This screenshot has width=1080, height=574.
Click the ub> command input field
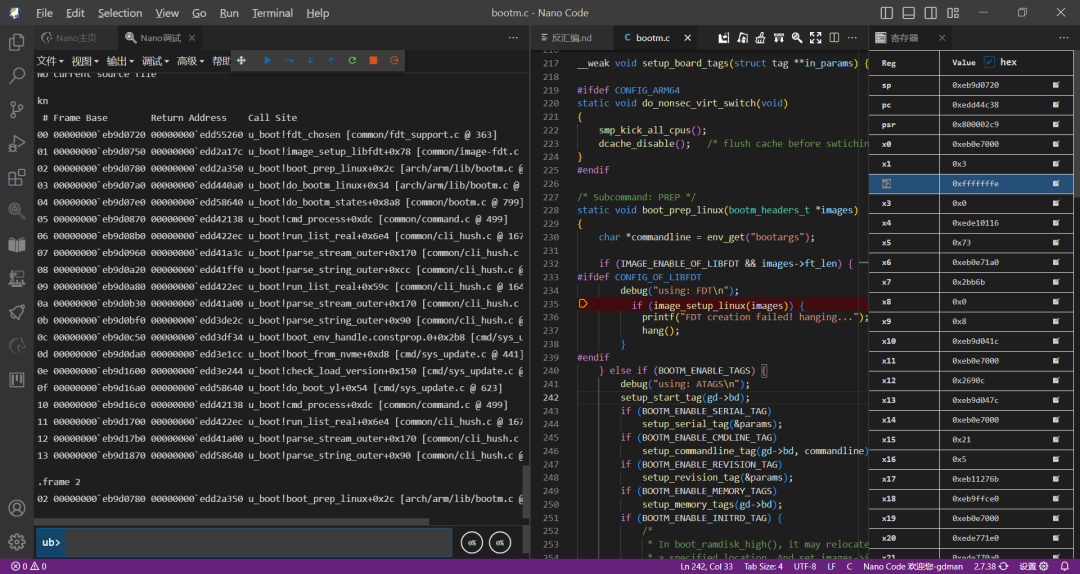(259, 542)
